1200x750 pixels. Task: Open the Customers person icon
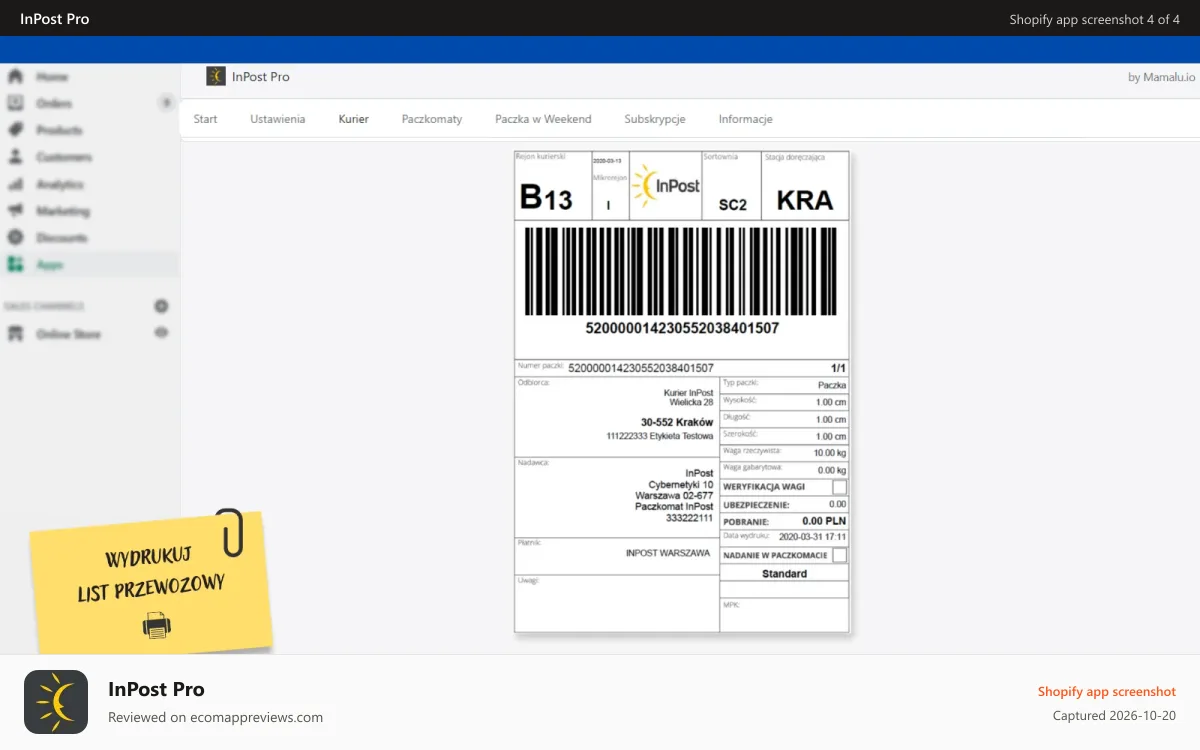[15, 157]
